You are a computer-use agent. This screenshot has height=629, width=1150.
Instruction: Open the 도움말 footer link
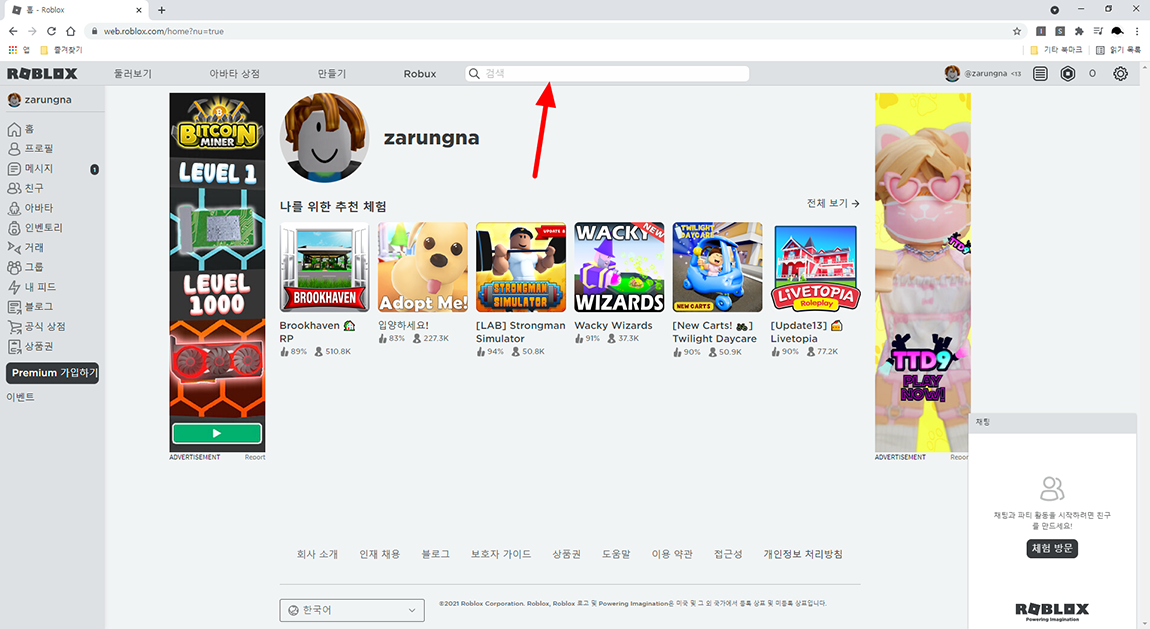[x=616, y=554]
